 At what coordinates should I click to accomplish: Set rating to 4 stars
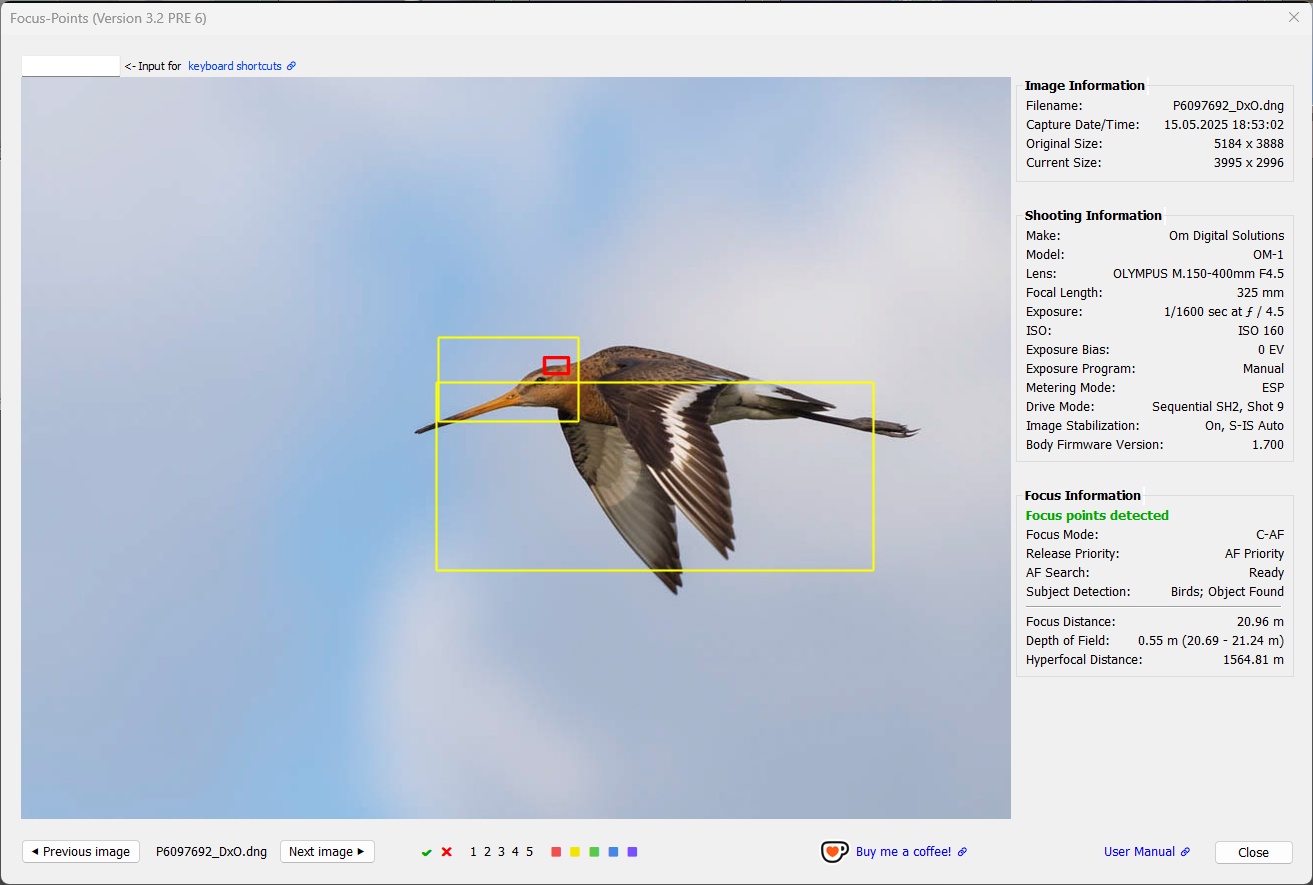pos(515,852)
